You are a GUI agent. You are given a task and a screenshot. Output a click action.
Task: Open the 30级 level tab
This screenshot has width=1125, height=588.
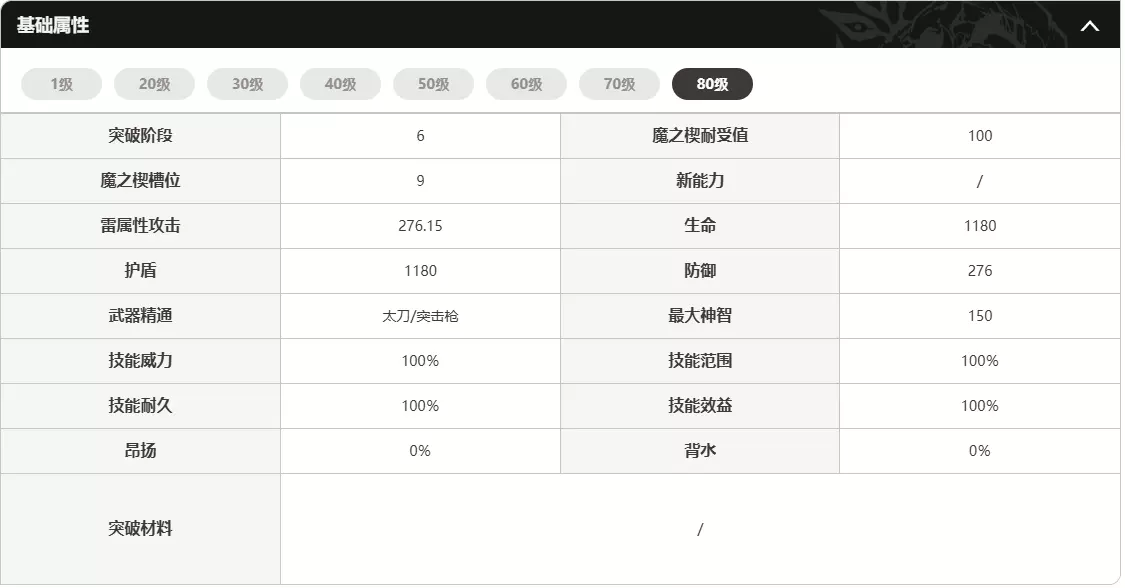point(247,85)
